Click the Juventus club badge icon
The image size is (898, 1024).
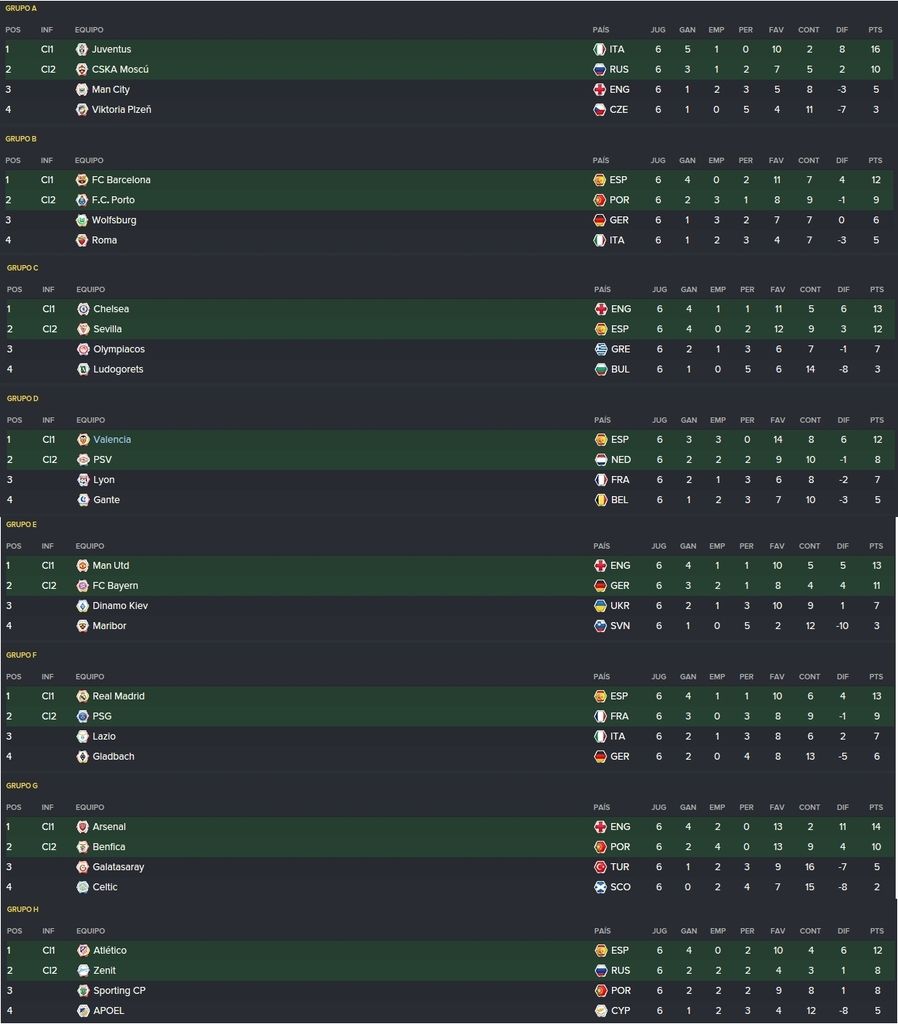(x=82, y=49)
